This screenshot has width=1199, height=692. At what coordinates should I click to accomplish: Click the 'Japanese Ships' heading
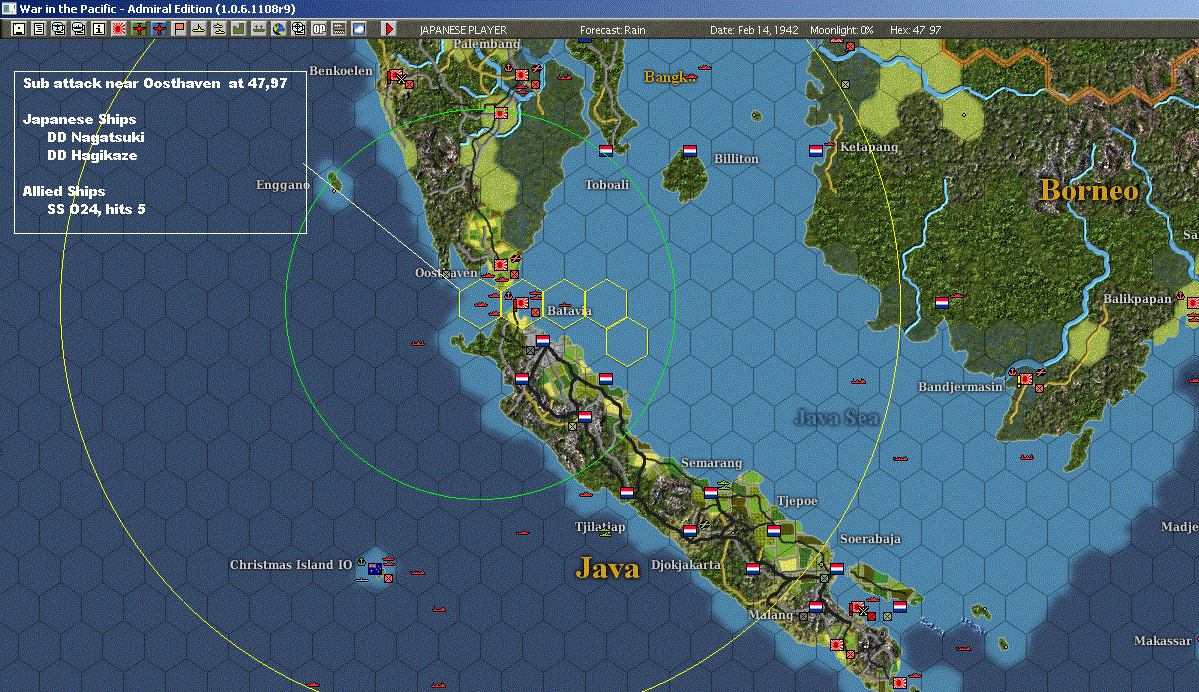click(x=80, y=119)
